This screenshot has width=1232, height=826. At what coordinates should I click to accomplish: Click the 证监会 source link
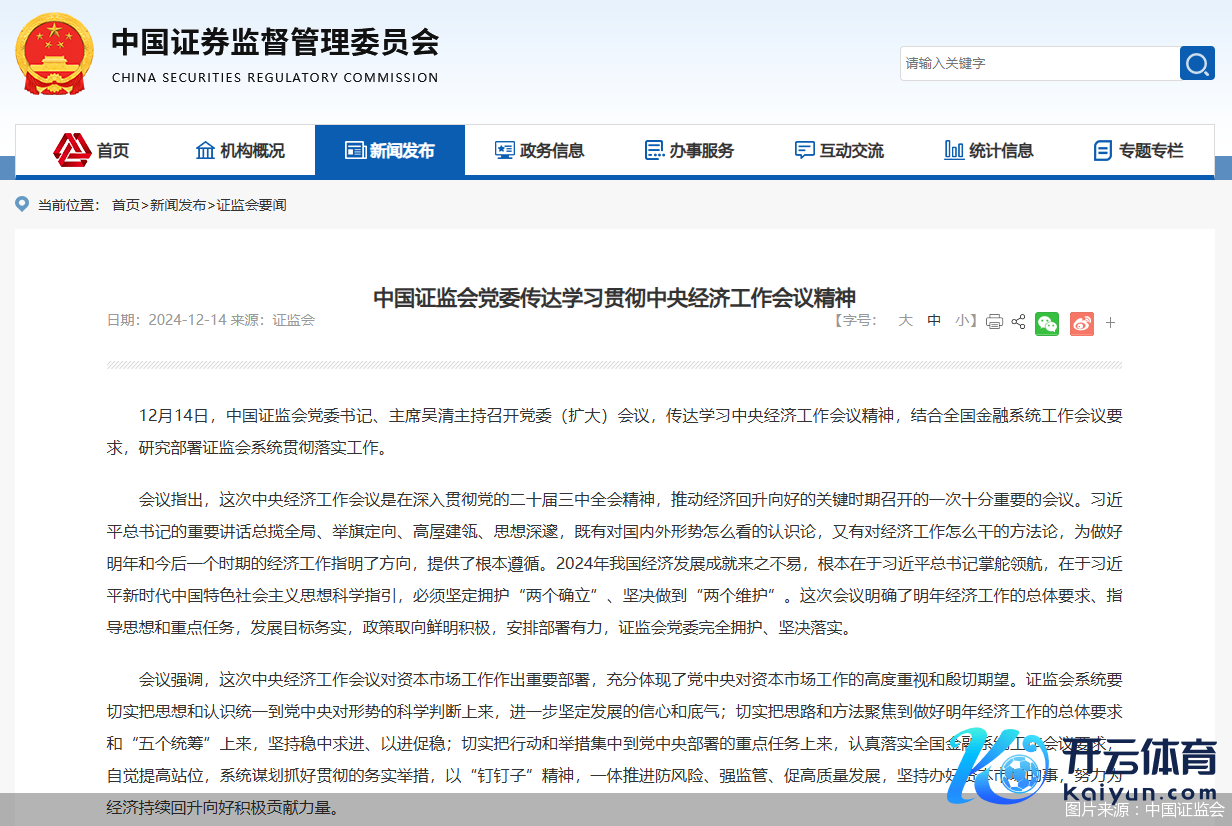click(293, 321)
